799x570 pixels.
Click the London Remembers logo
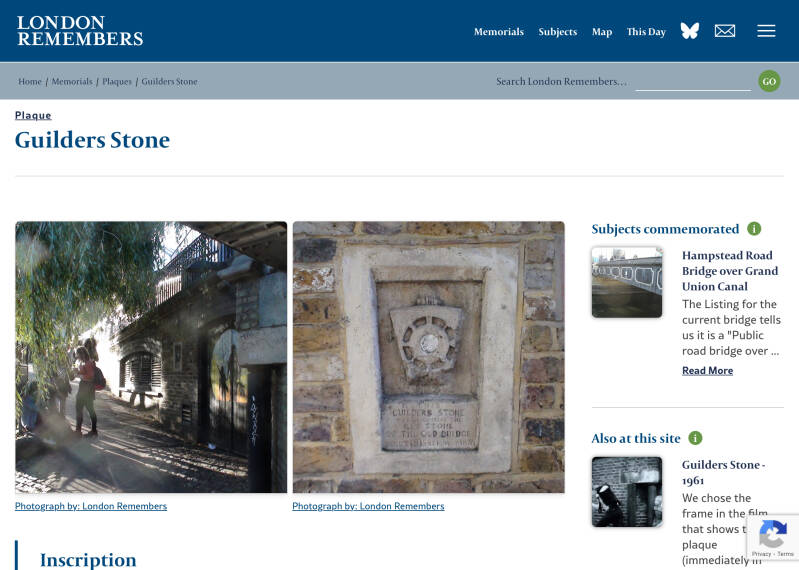click(x=80, y=31)
